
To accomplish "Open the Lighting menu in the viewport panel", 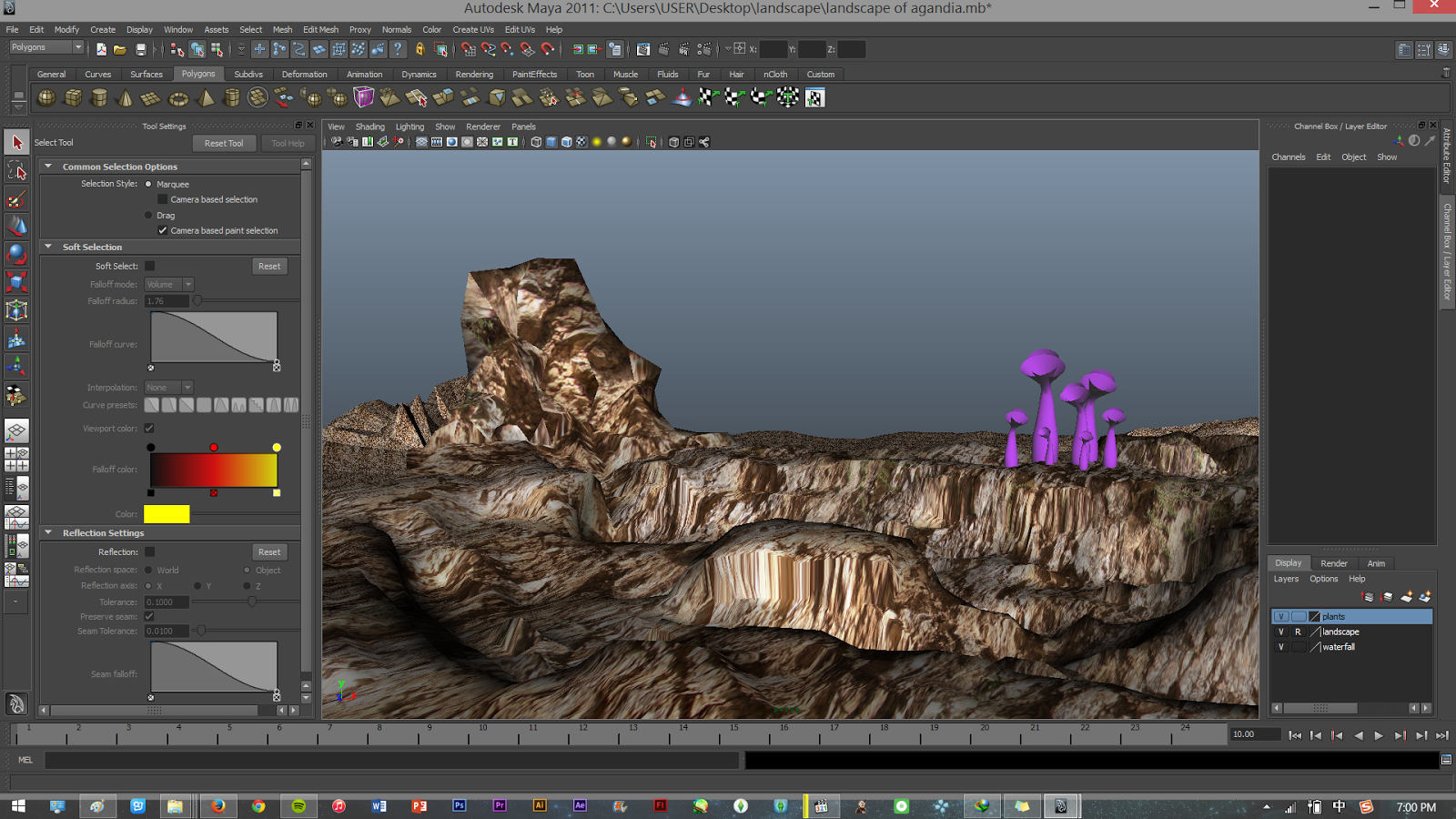I will [x=409, y=126].
